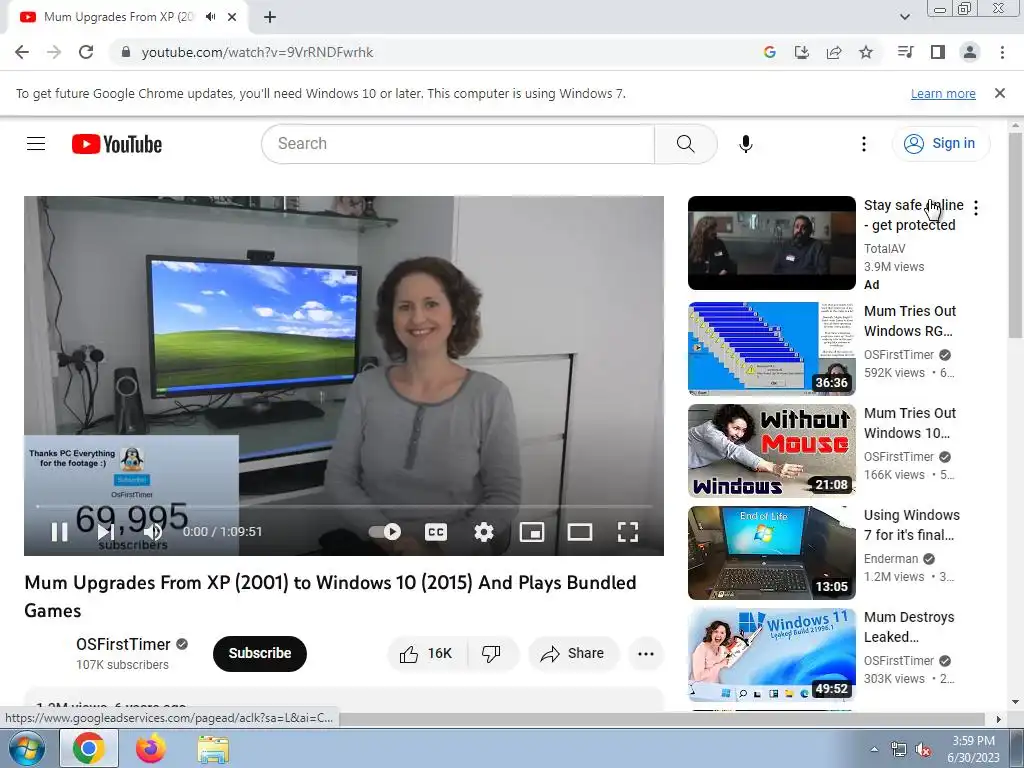This screenshot has width=1024, height=768.
Task: Open tab search chevron
Action: click(x=905, y=17)
